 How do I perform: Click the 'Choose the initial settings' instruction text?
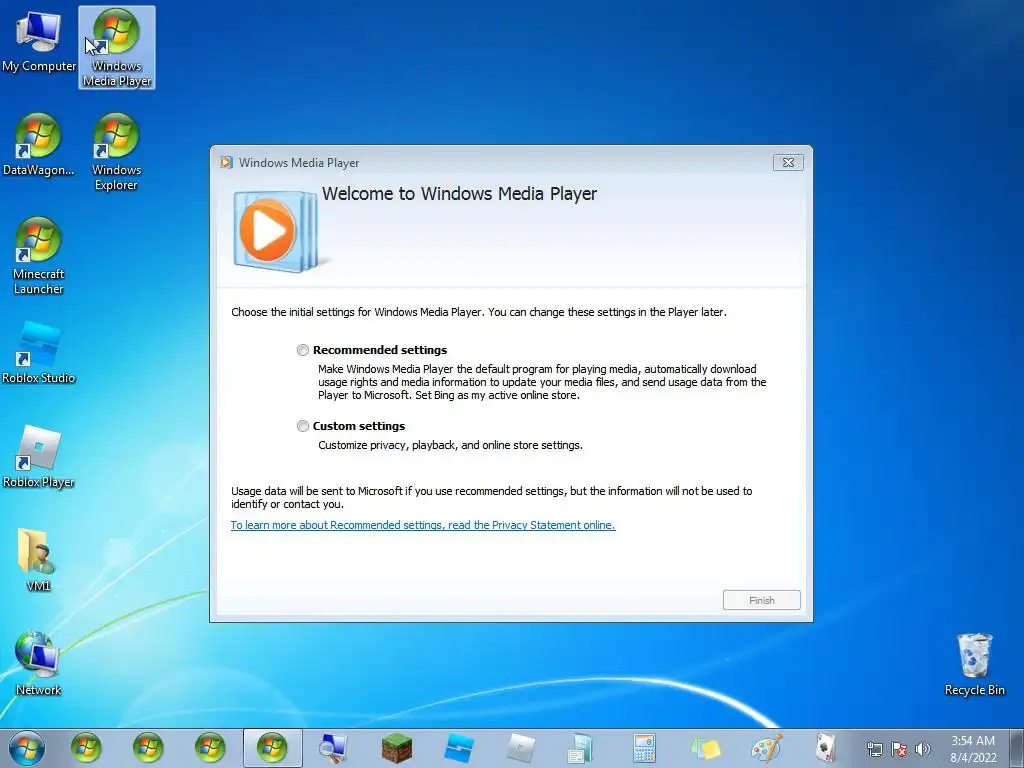coord(479,312)
